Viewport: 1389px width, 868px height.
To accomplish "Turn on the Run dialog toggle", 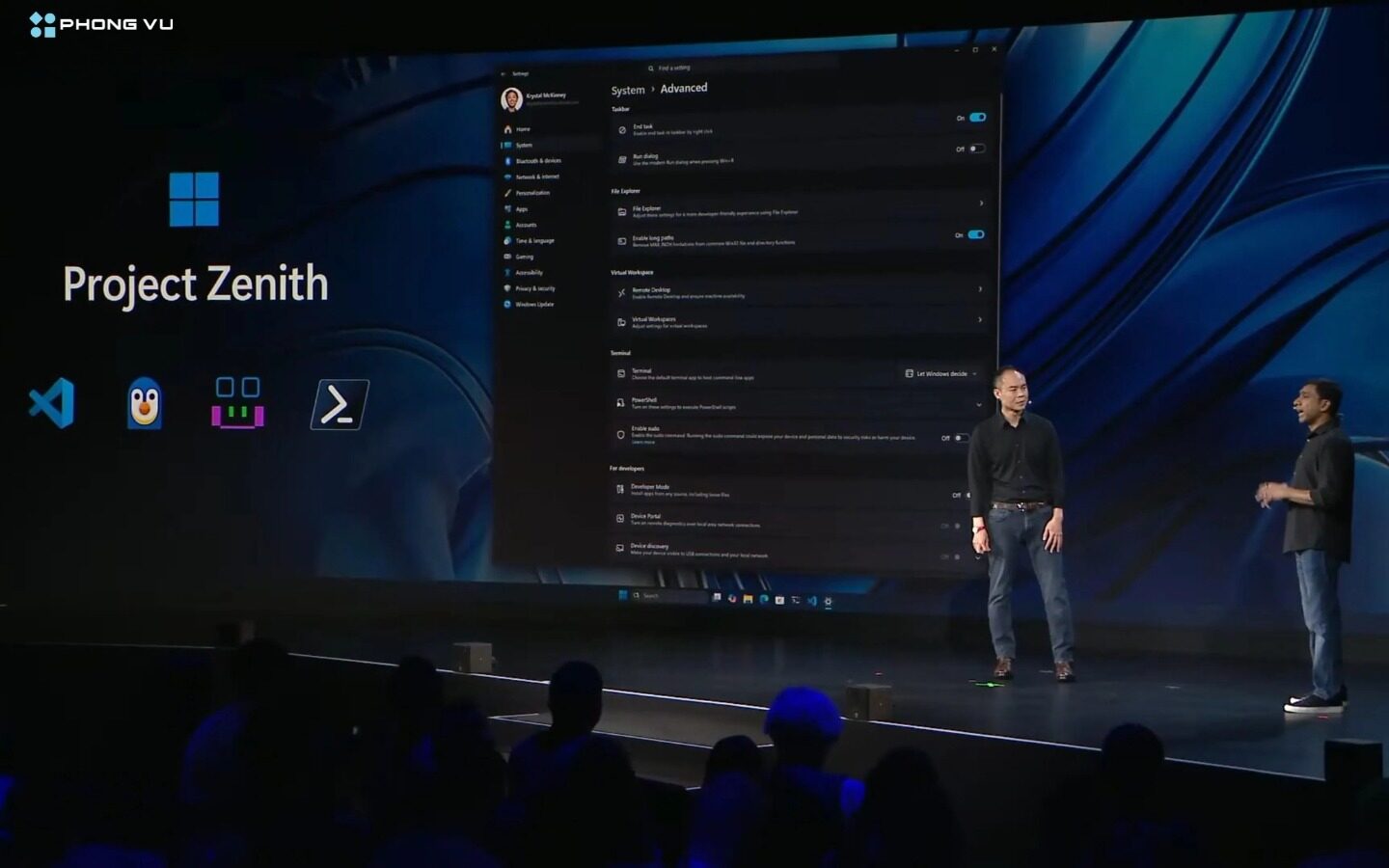I will [977, 149].
